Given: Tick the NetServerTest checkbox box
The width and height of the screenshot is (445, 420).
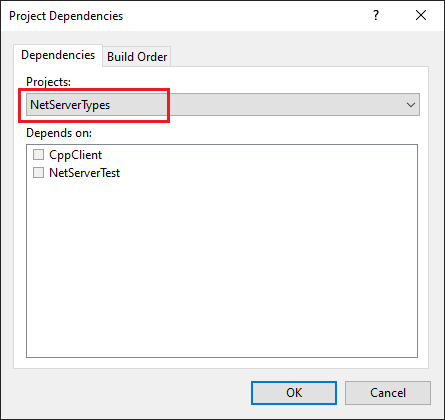Looking at the screenshot, I should coord(38,173).
